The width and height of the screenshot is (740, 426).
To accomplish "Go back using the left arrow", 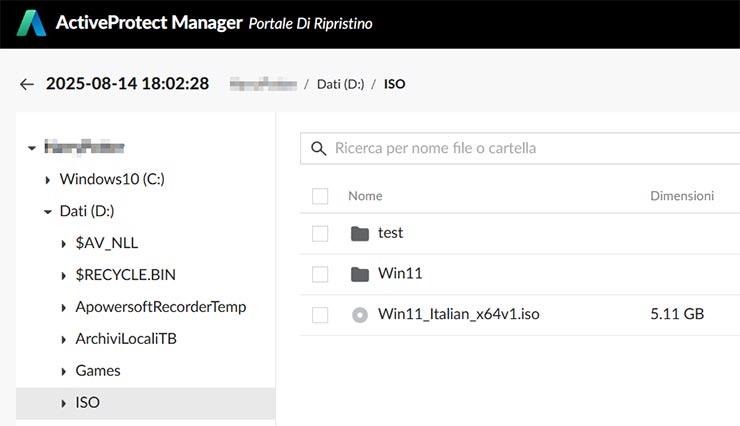I will click(x=27, y=84).
